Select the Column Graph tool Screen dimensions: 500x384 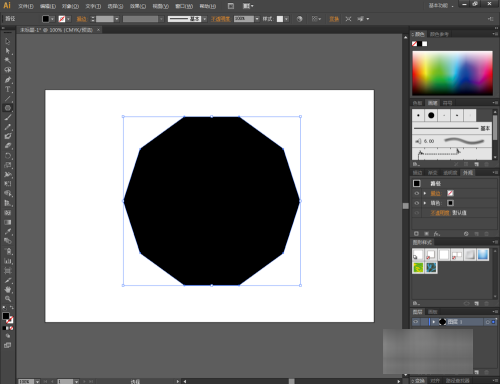click(8, 261)
